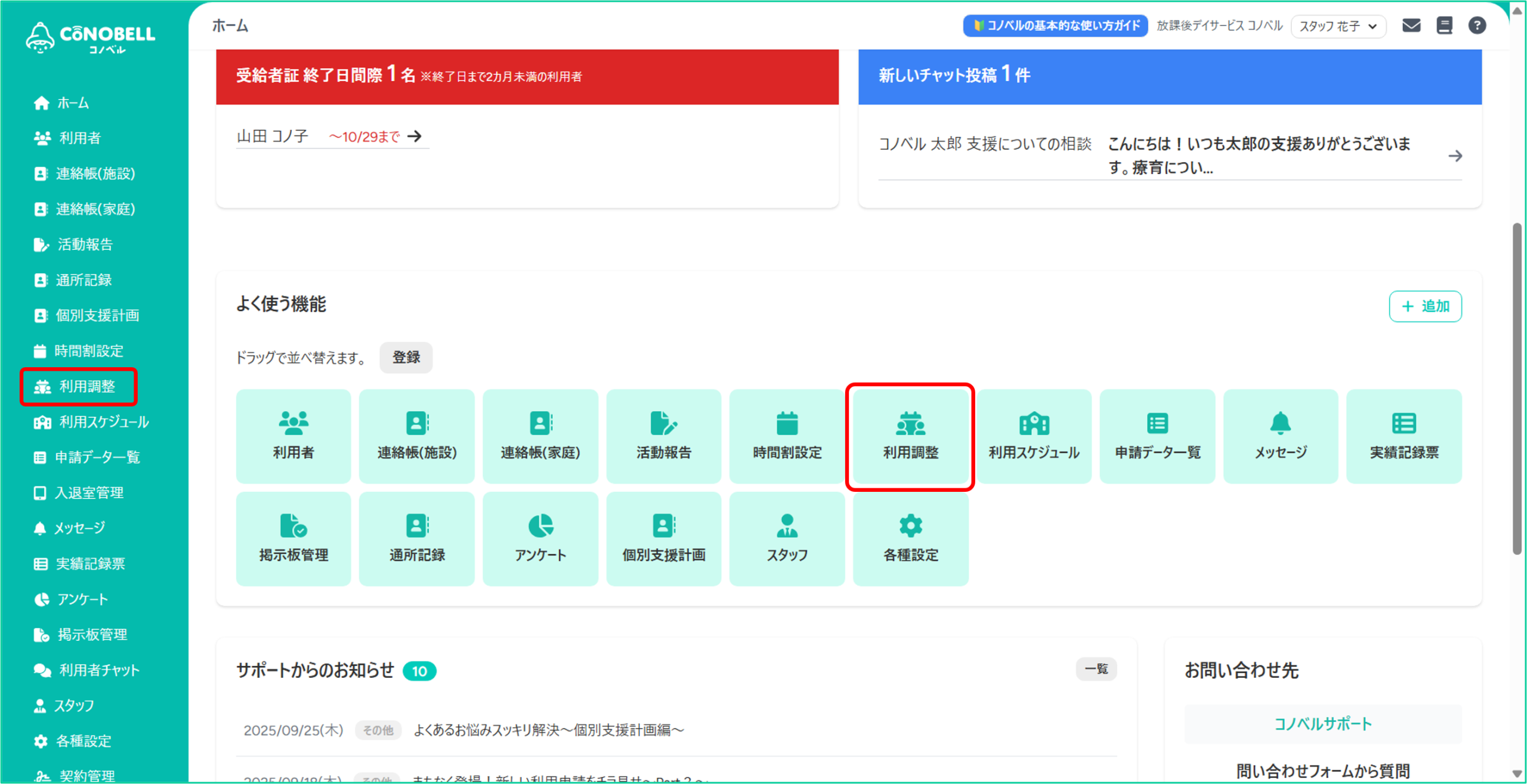1527x784 pixels.
Task: Open the 掲示板管理 shortcut tile
Action: (293, 539)
